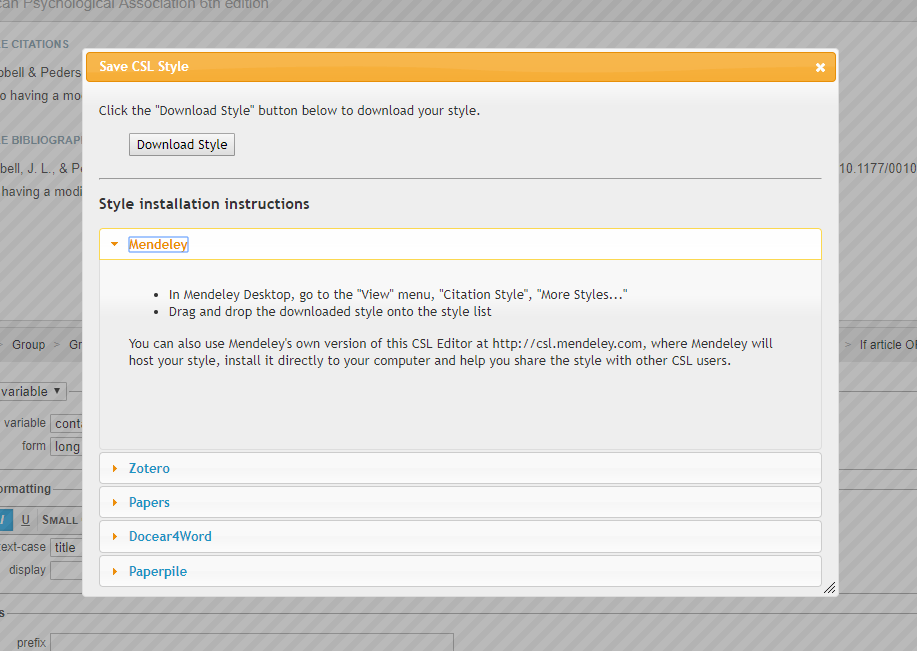Click the http://csl.mendeley.com text
Screen dimensions: 917x651
[x=567, y=343]
